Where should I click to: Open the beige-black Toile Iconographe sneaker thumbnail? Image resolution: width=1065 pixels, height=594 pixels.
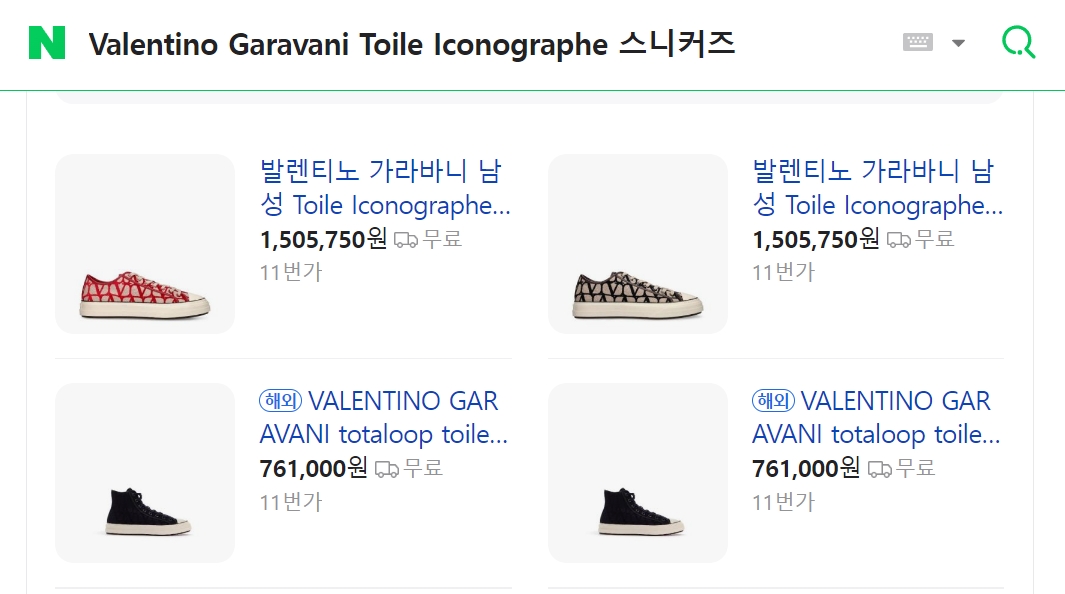click(638, 244)
